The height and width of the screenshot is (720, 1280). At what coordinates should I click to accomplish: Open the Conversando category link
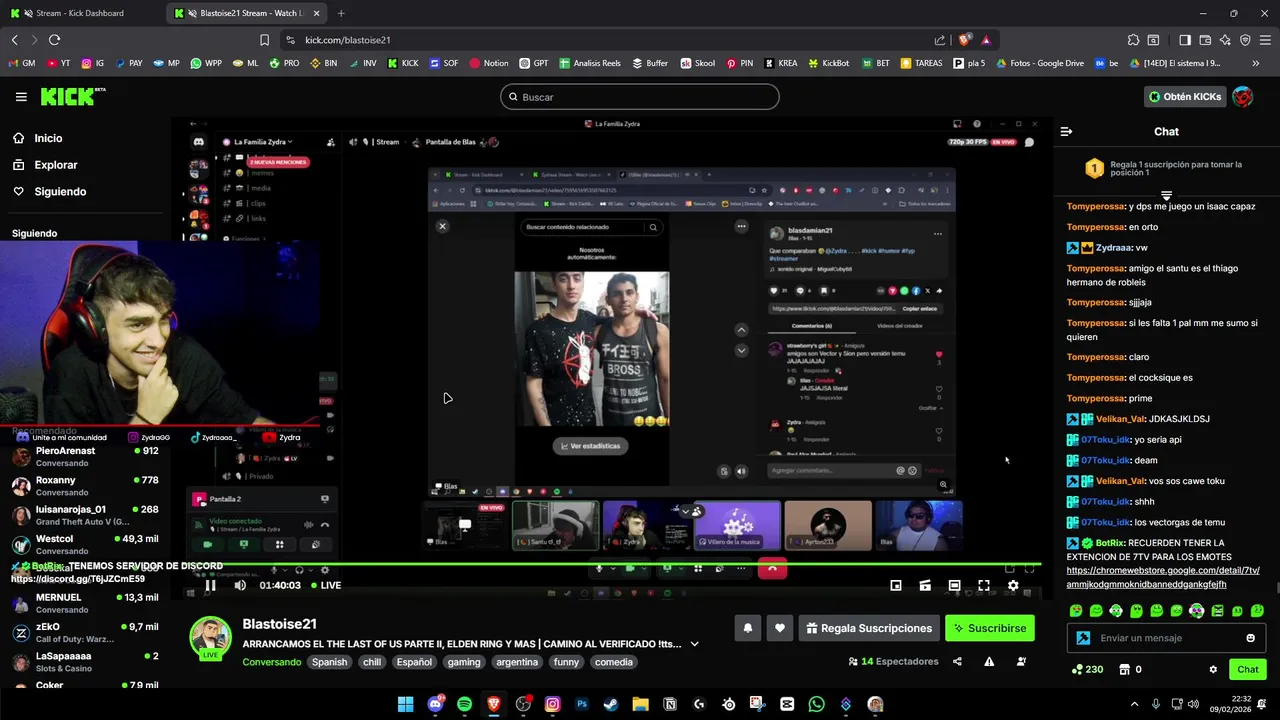point(271,662)
